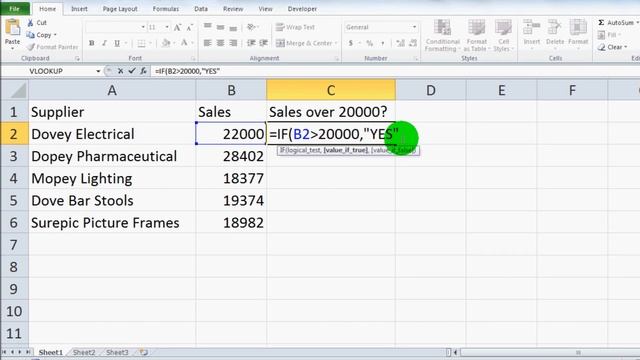Click the Accounting dollar format icon
The image size is (640, 360).
[x=351, y=43]
